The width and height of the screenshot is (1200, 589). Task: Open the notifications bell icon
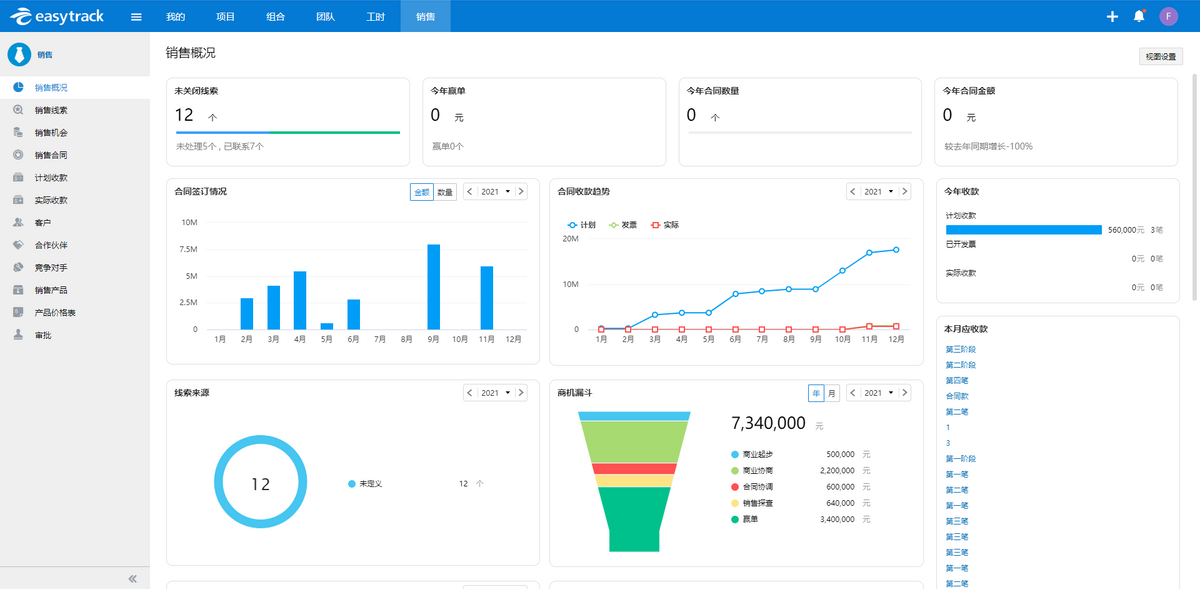pos(1139,16)
